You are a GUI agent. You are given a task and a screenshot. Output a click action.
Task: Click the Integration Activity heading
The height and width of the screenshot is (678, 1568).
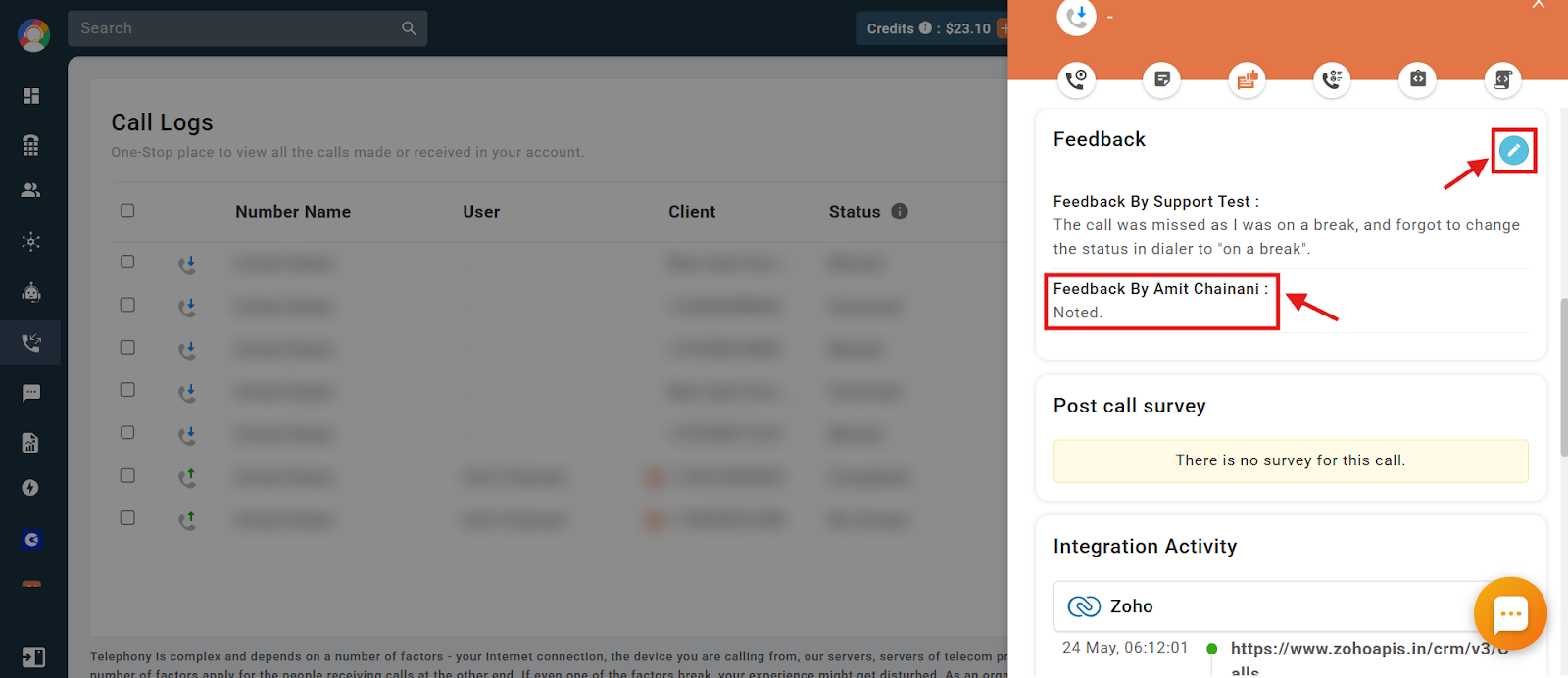tap(1145, 546)
